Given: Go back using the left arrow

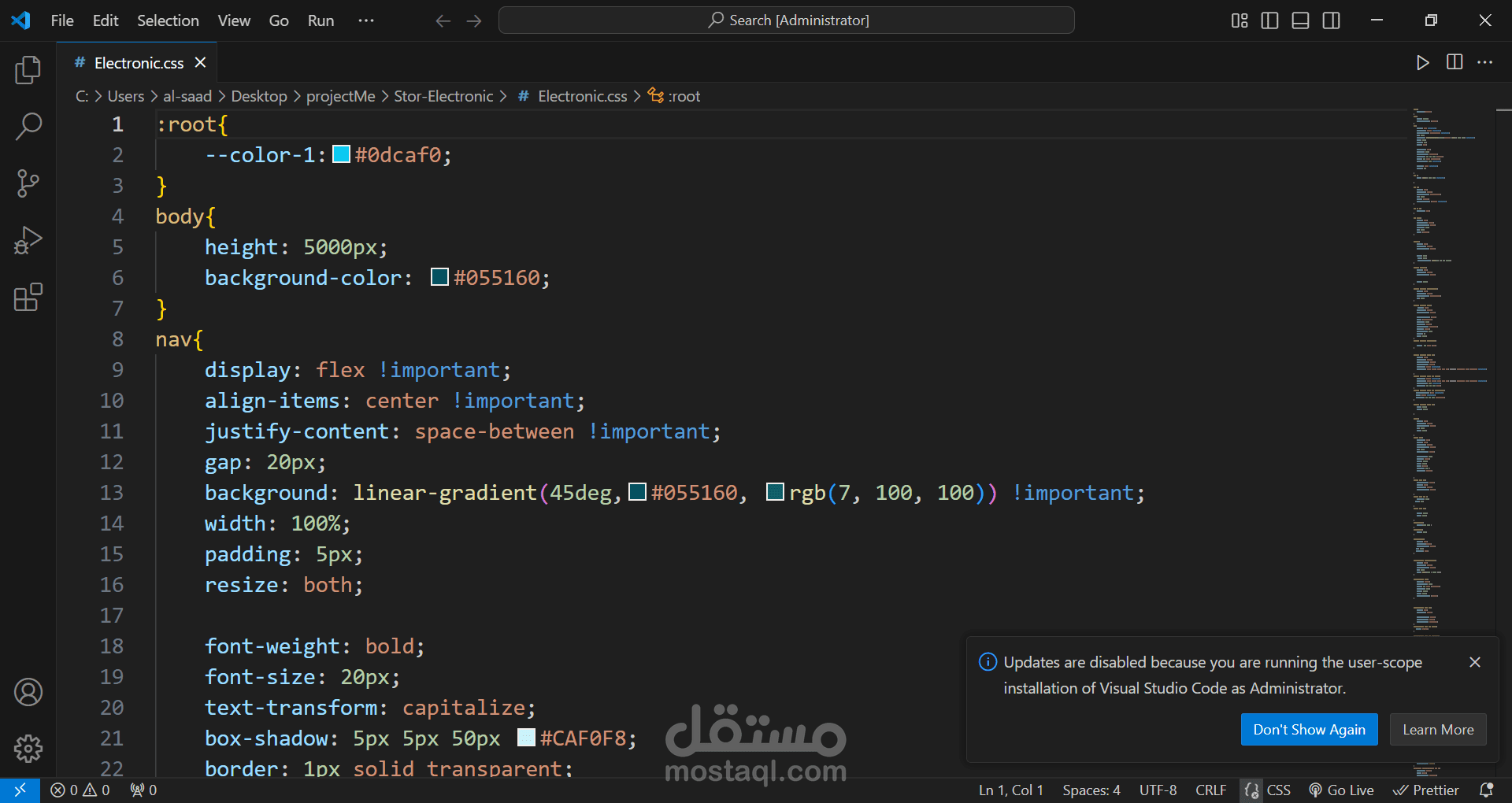Looking at the screenshot, I should pos(443,21).
